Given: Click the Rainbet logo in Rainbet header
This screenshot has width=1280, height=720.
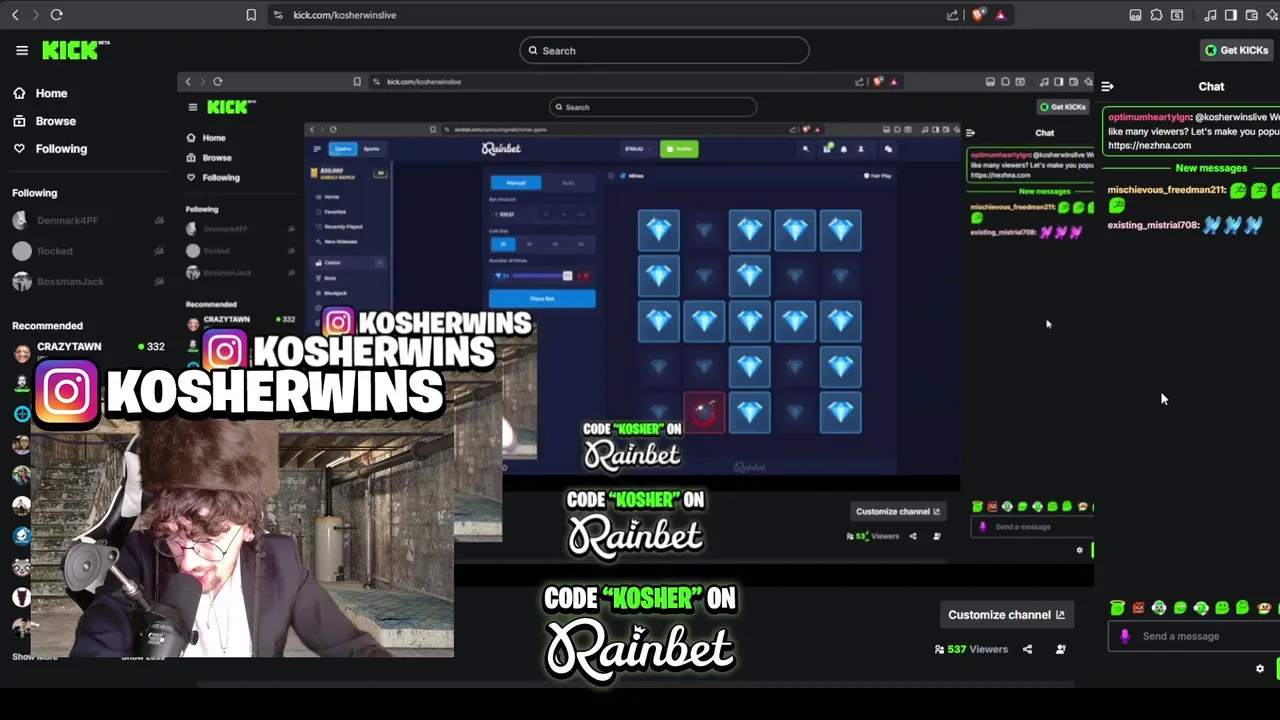Looking at the screenshot, I should pyautogui.click(x=501, y=149).
